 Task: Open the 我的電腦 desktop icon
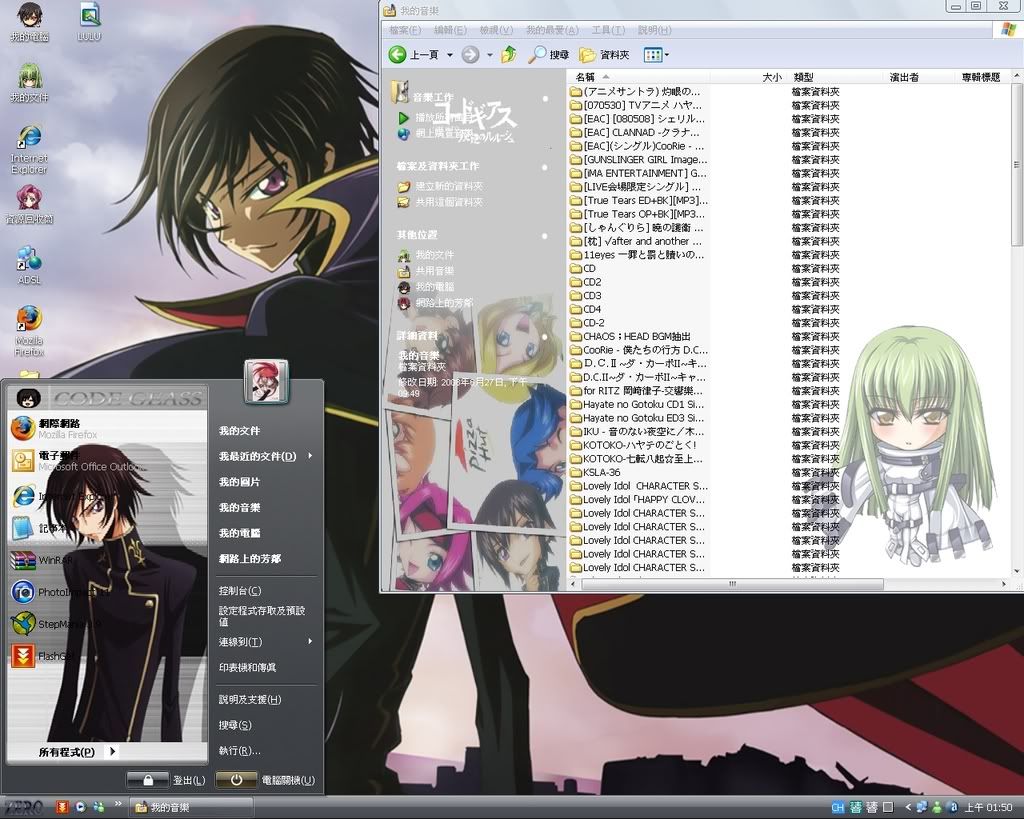(29, 22)
